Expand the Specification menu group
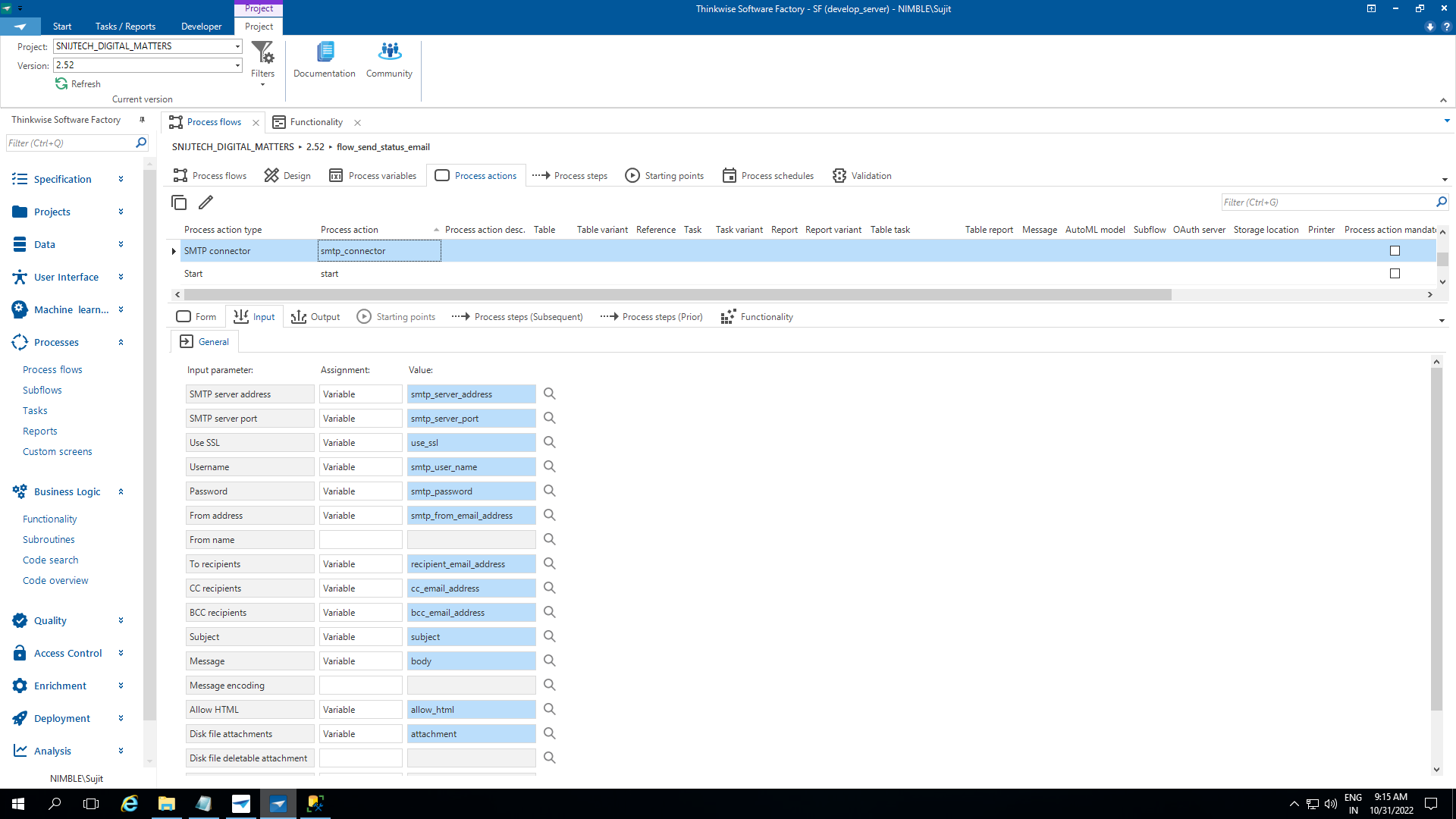The image size is (1456, 819). pos(70,179)
